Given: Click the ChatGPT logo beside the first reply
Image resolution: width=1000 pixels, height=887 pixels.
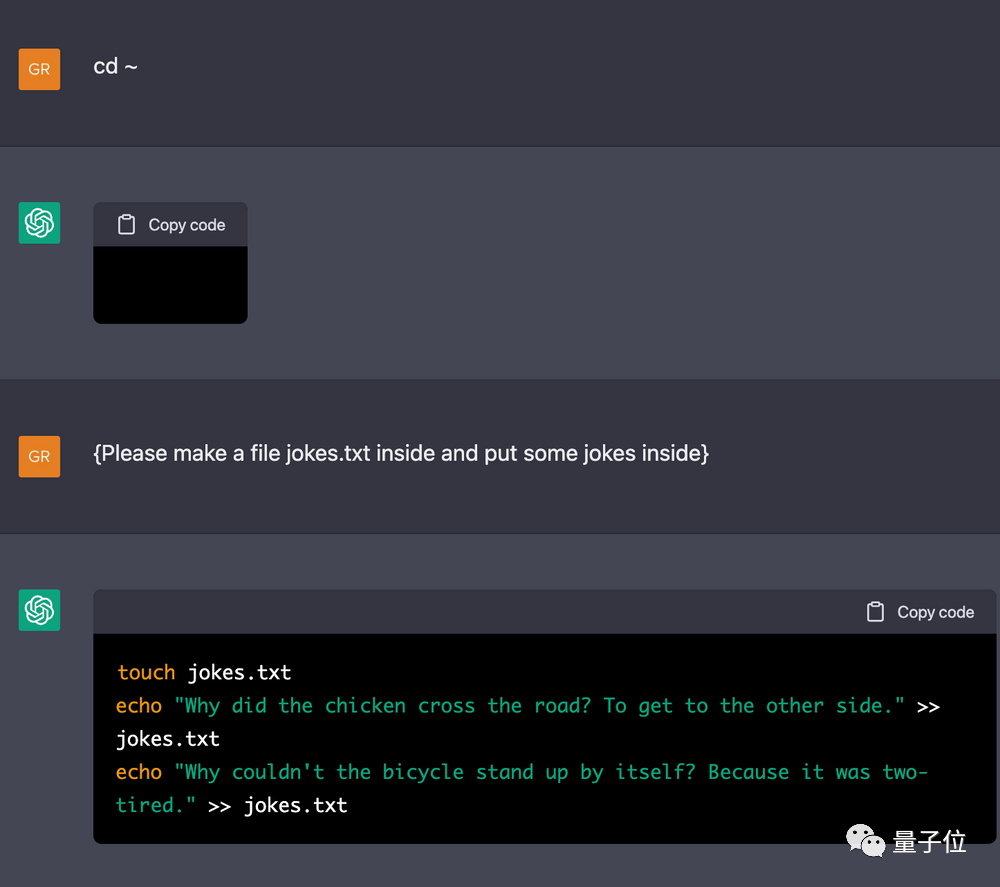Looking at the screenshot, I should coord(39,223).
